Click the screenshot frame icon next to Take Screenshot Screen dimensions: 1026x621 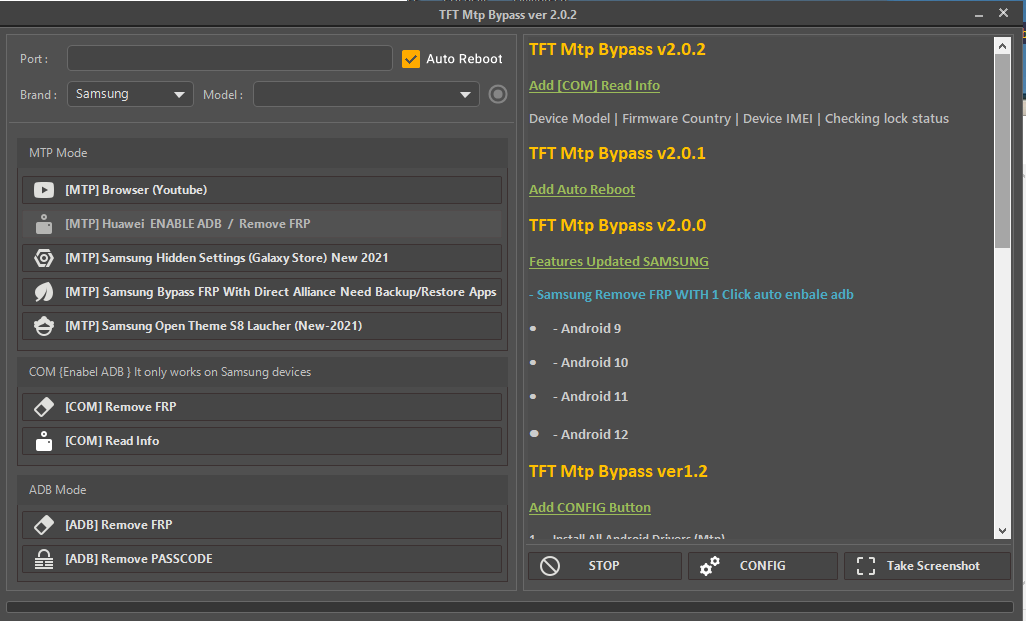pos(866,565)
